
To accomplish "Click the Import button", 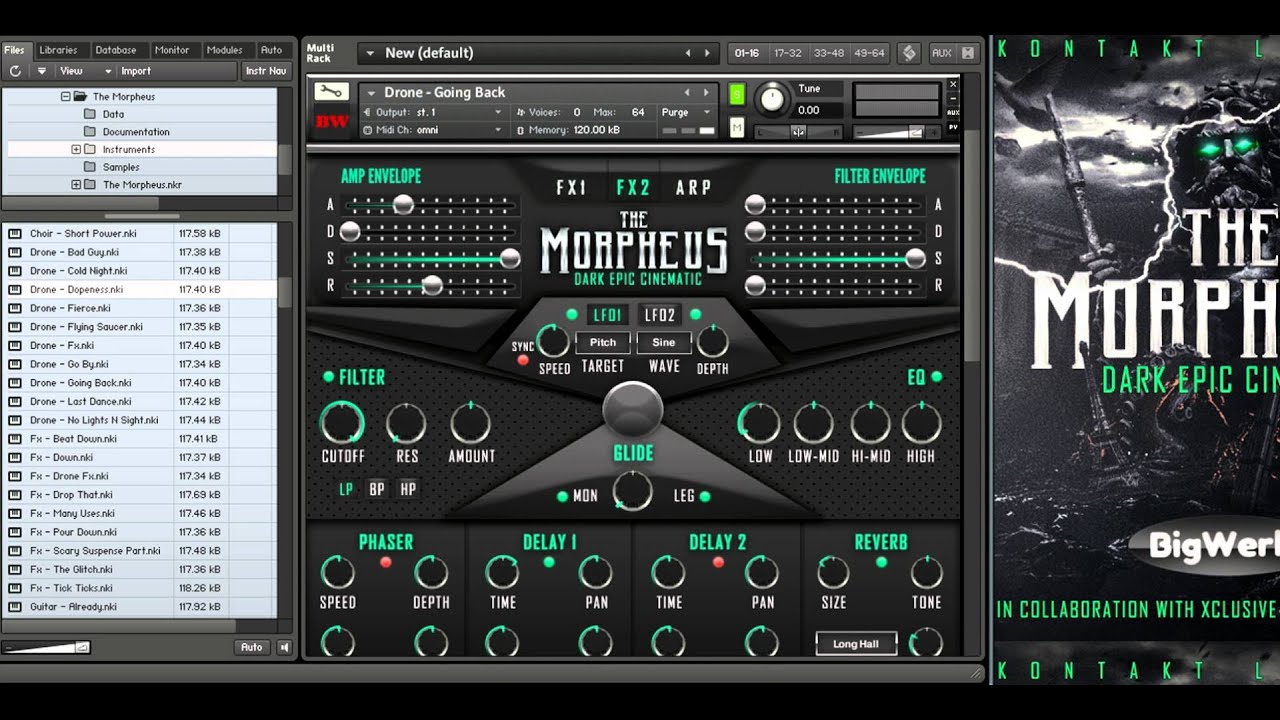I will tap(136, 71).
